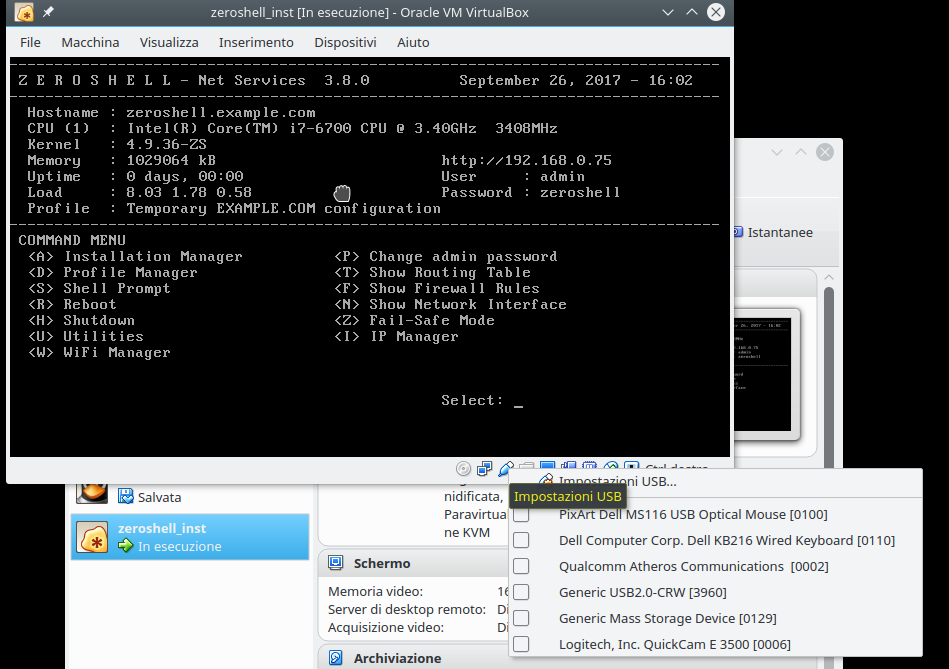This screenshot has width=949, height=669.
Task: Click '<I> IP Manager' in console
Action: pyautogui.click(x=396, y=336)
